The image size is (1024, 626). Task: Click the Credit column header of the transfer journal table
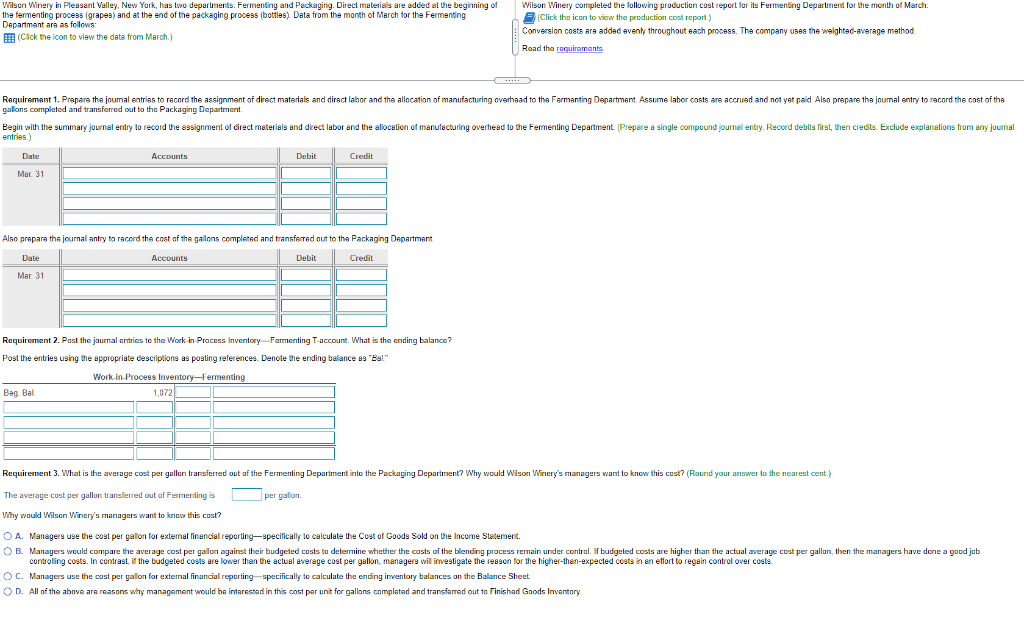click(x=361, y=258)
